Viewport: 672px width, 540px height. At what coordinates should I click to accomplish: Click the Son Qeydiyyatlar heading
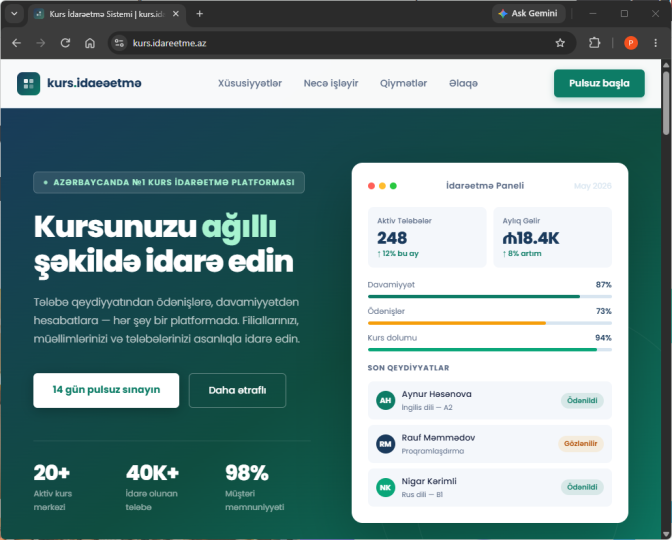click(x=408, y=368)
